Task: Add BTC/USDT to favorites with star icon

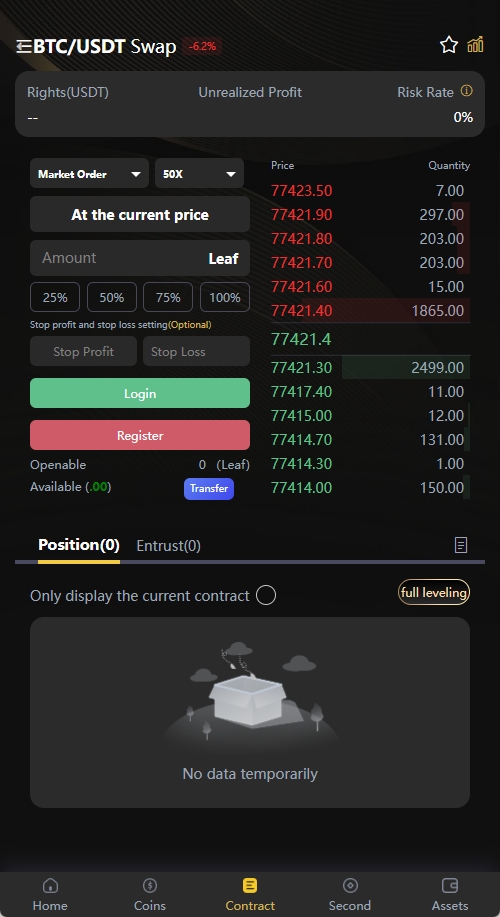Action: click(x=449, y=45)
